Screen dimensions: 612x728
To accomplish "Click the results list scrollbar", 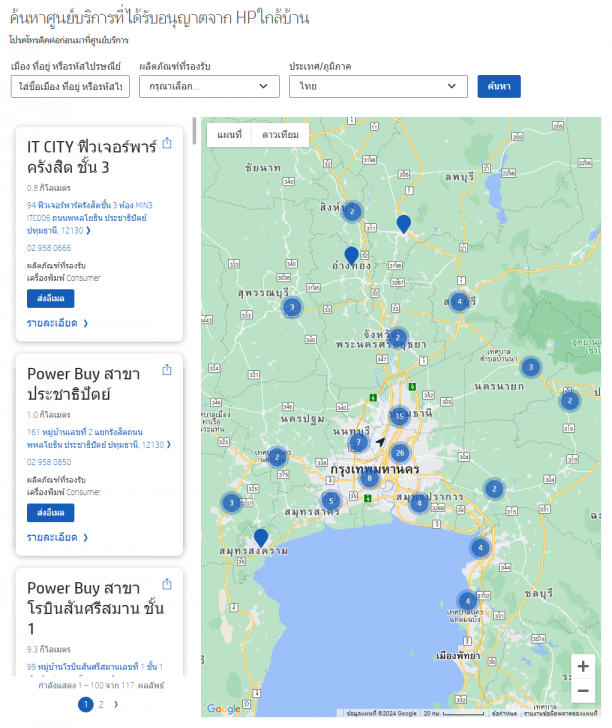I will pyautogui.click(x=195, y=130).
